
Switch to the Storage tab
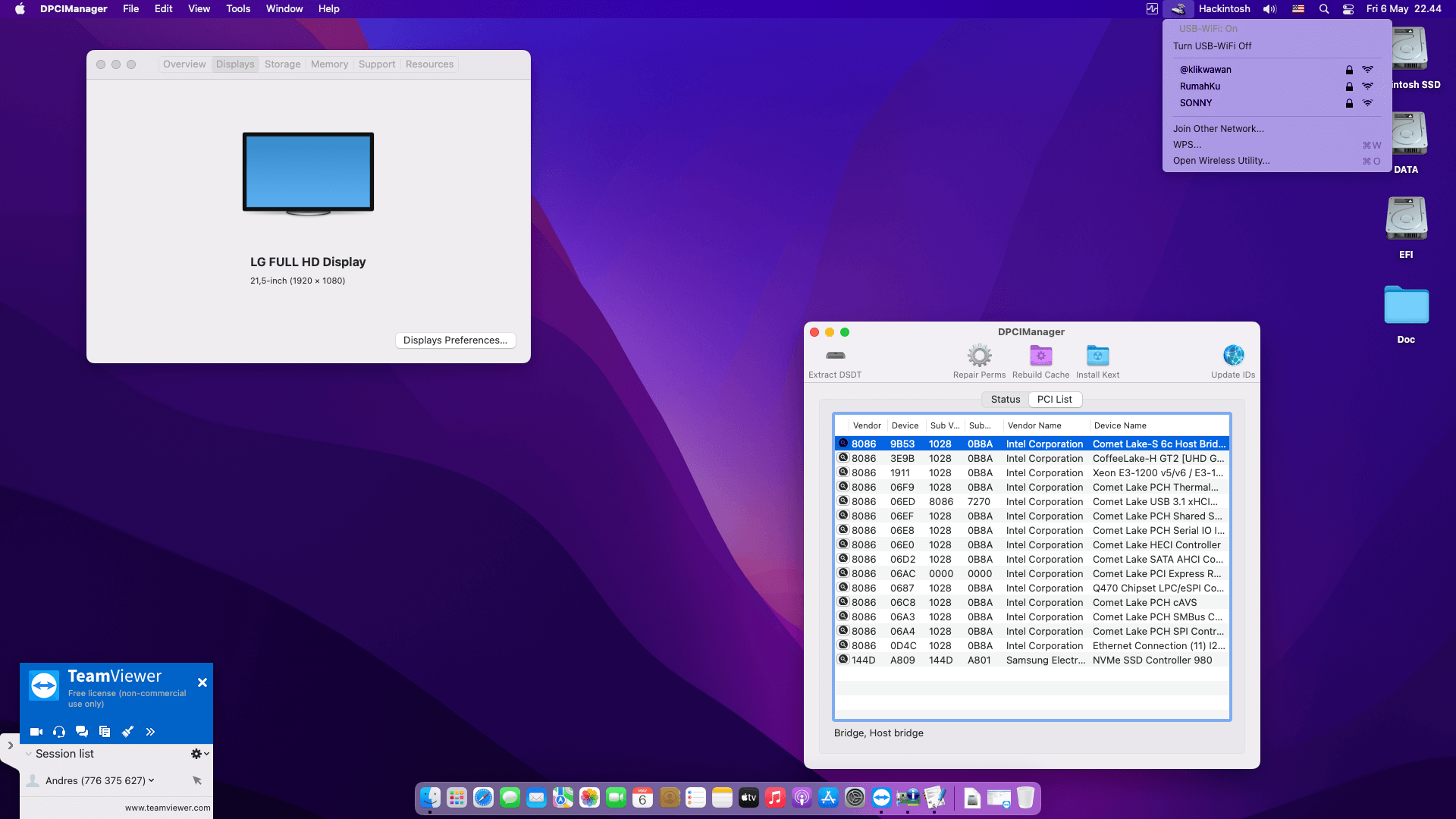coord(282,64)
